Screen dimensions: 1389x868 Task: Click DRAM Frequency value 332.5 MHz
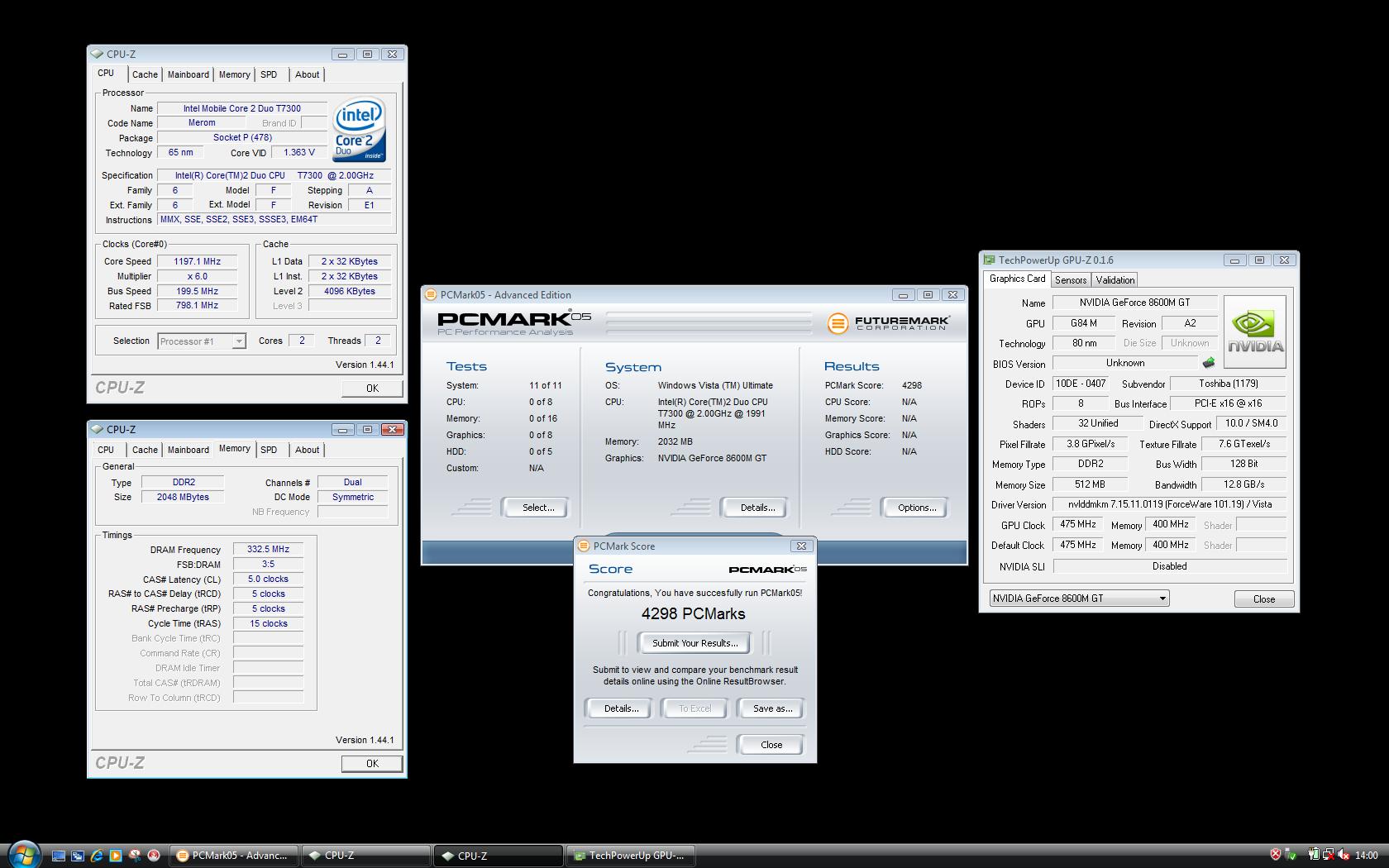tap(268, 549)
